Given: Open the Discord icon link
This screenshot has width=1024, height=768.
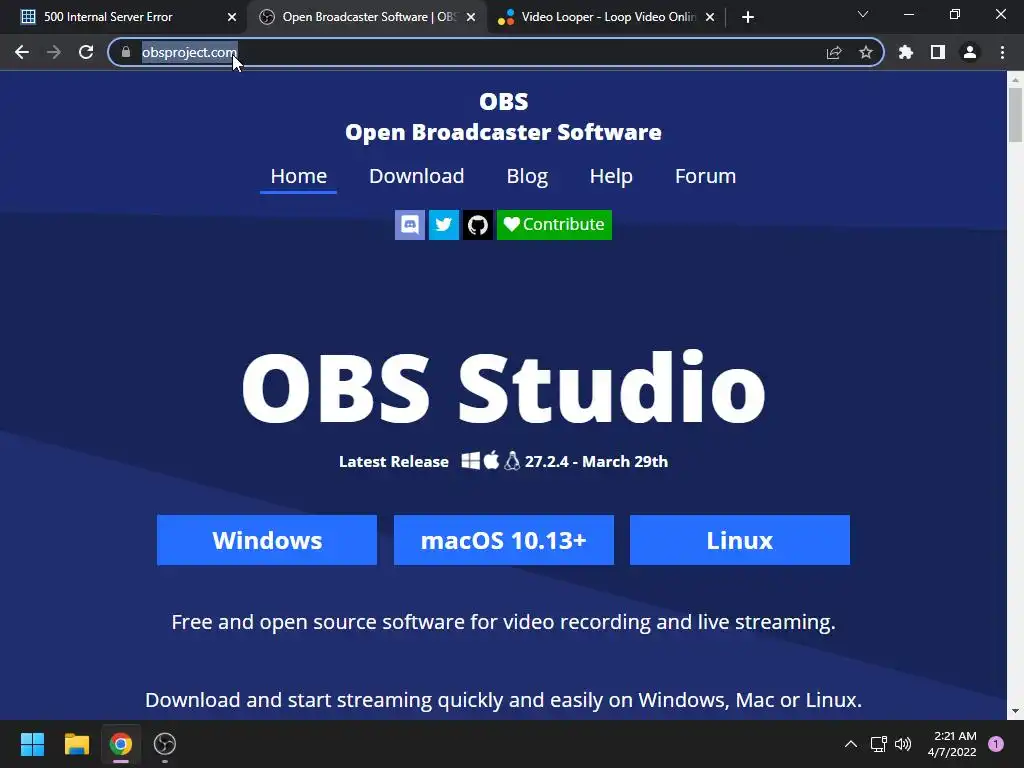Looking at the screenshot, I should pos(409,225).
